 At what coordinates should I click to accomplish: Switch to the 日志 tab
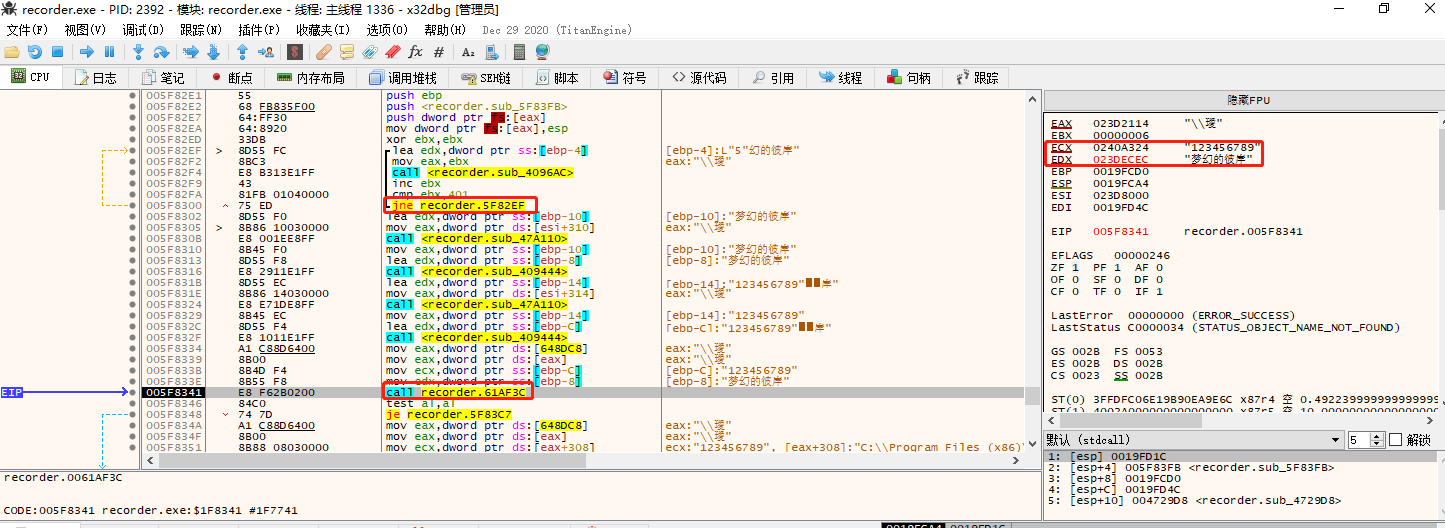94,77
